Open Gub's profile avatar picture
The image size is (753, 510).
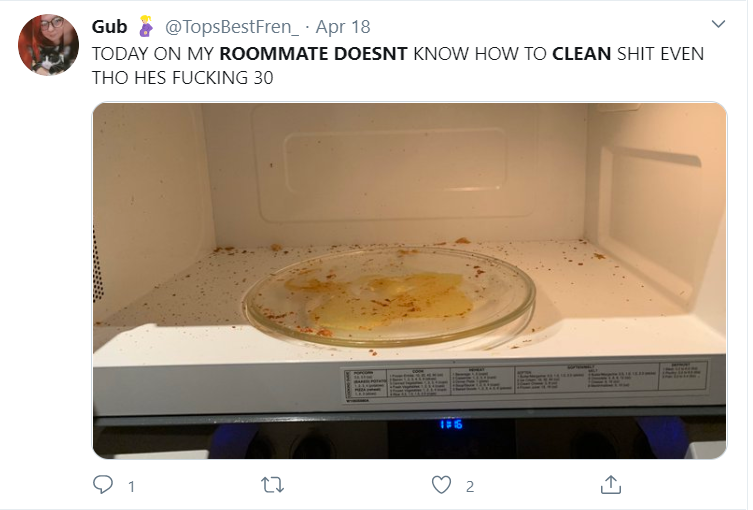point(49,45)
